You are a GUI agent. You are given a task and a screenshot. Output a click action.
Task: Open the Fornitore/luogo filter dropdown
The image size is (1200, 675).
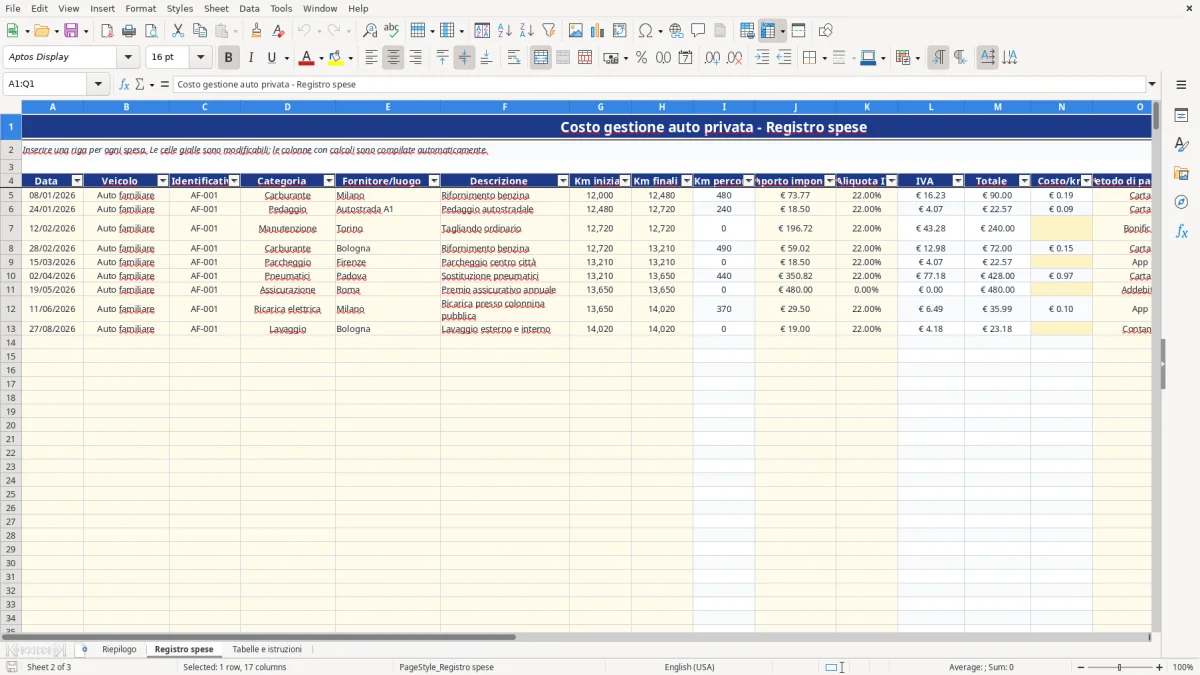pyautogui.click(x=434, y=181)
